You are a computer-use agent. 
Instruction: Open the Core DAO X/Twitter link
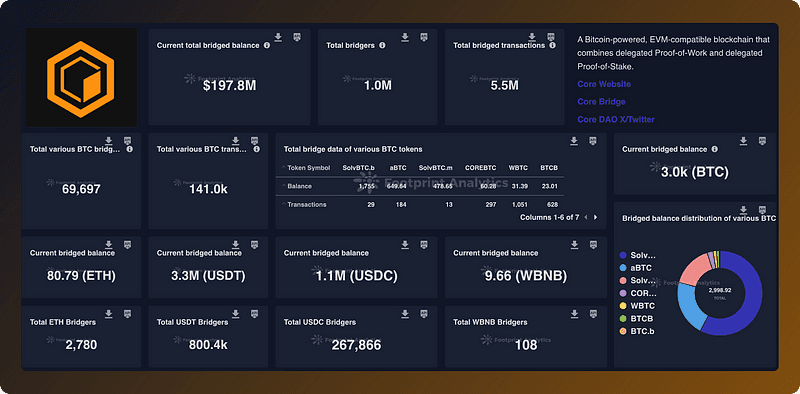pyautogui.click(x=616, y=119)
